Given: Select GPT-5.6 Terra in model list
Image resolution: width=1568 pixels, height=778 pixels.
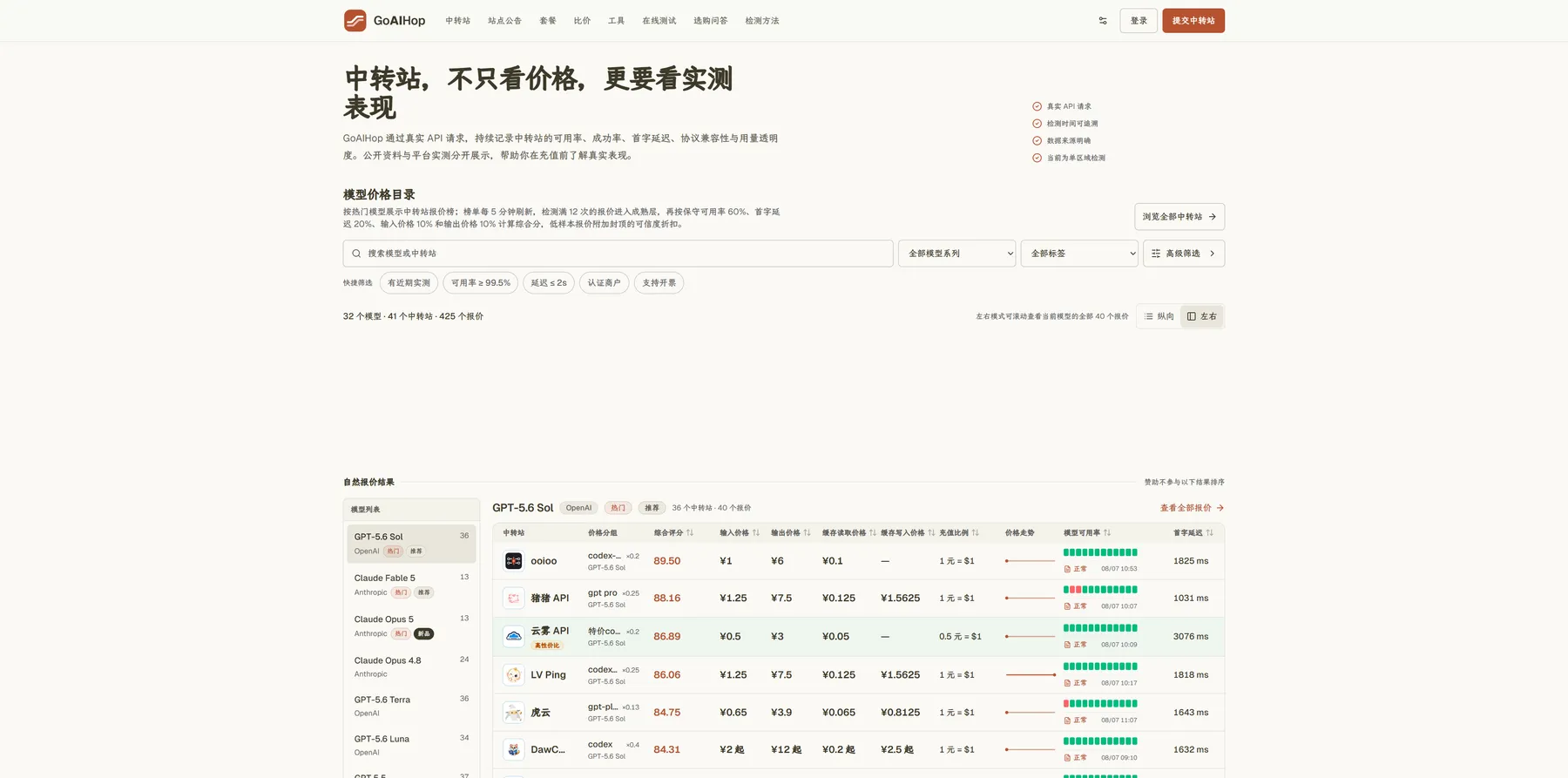Looking at the screenshot, I should [411, 706].
